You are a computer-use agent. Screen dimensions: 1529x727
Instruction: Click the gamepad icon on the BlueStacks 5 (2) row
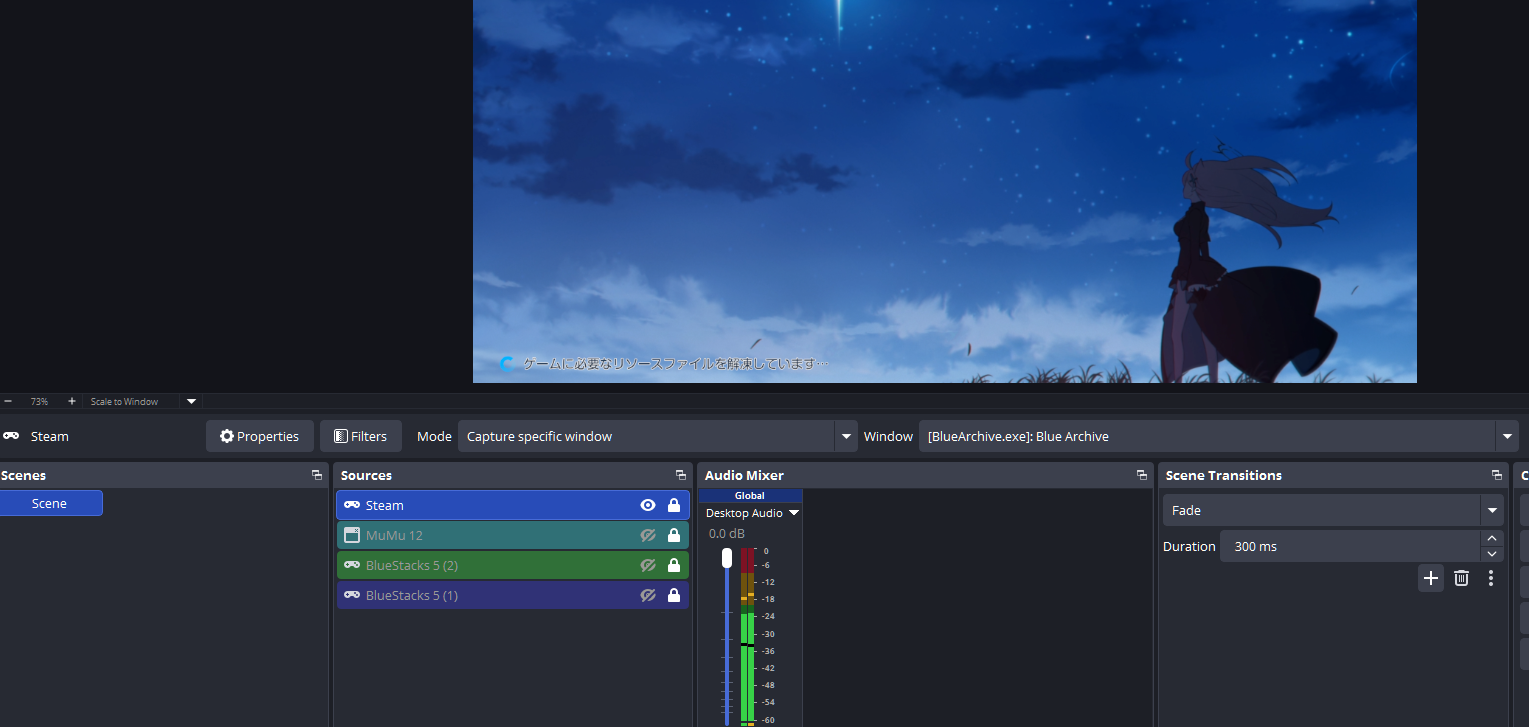tap(352, 565)
